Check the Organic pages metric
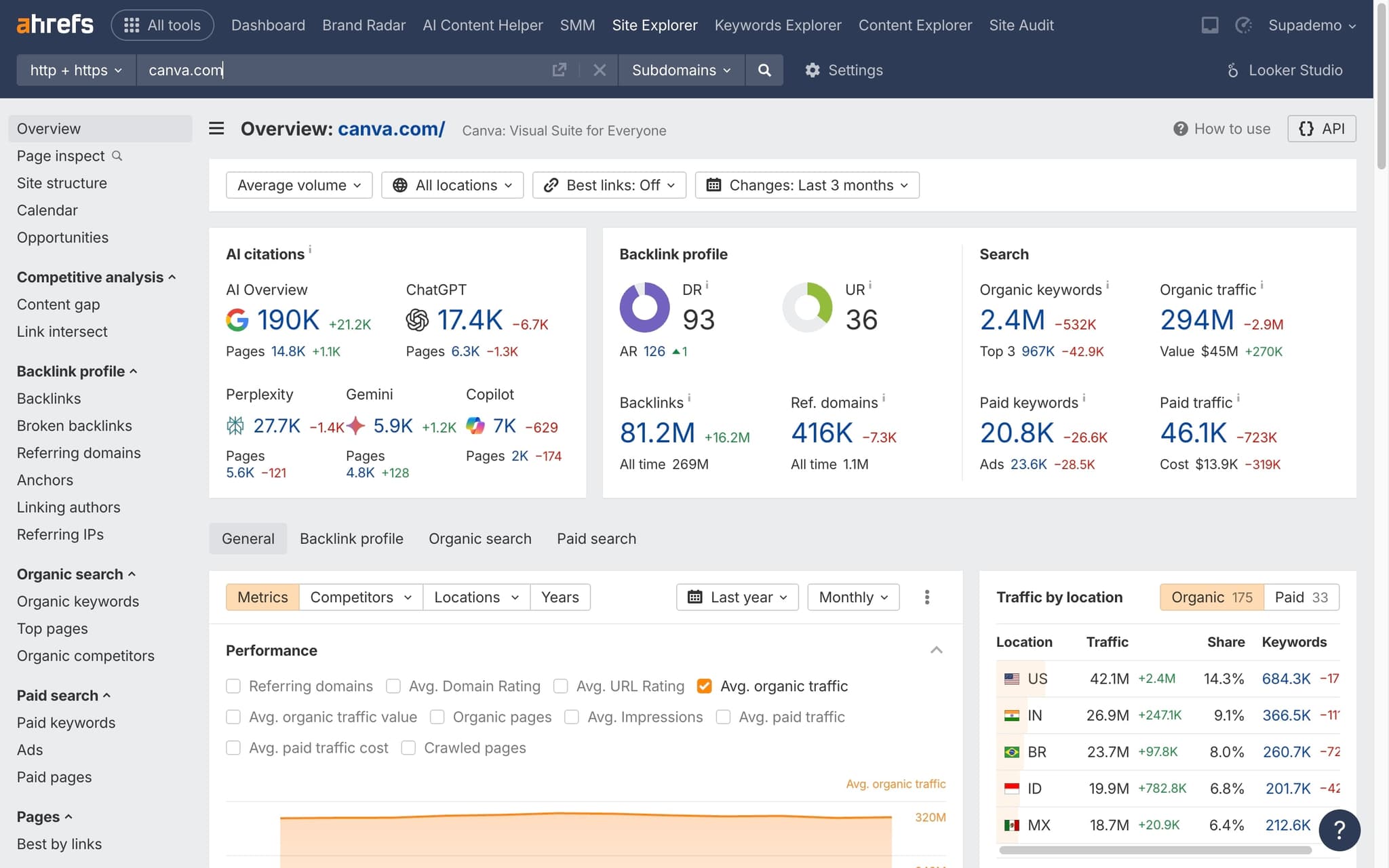This screenshot has height=868, width=1389. coord(437,717)
